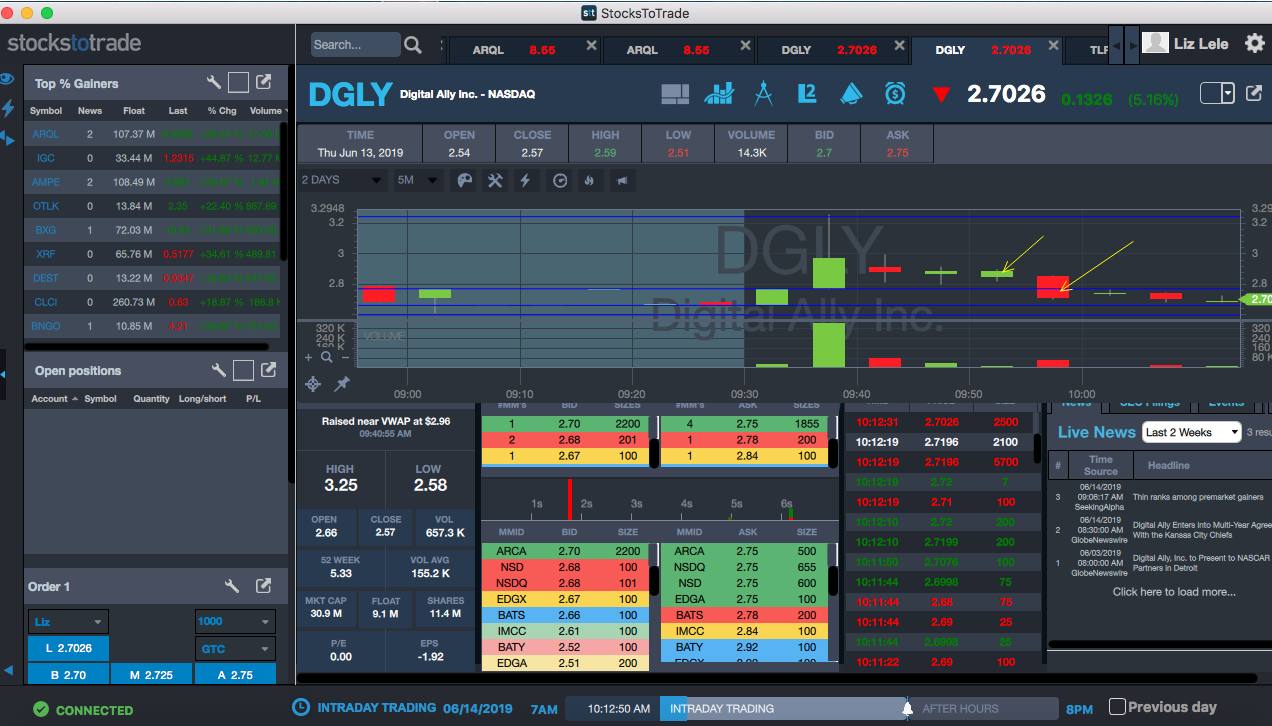Image resolution: width=1272 pixels, height=726 pixels.
Task: Click the search magnifier icon
Action: tap(413, 45)
